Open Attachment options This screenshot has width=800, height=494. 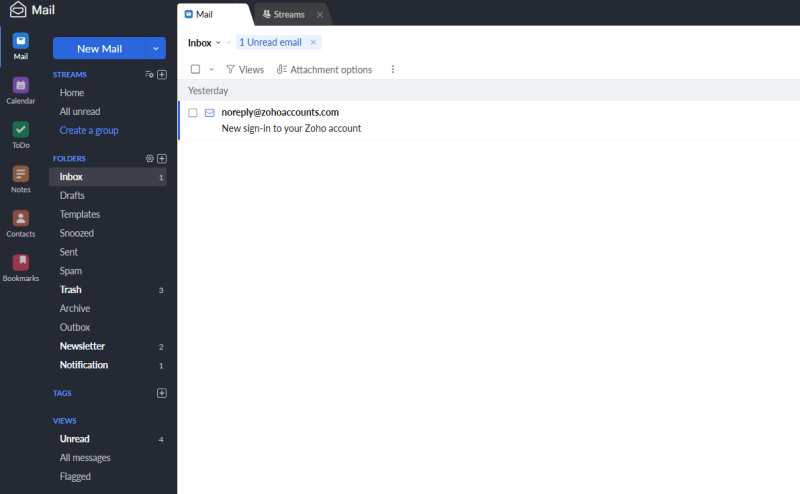324,69
